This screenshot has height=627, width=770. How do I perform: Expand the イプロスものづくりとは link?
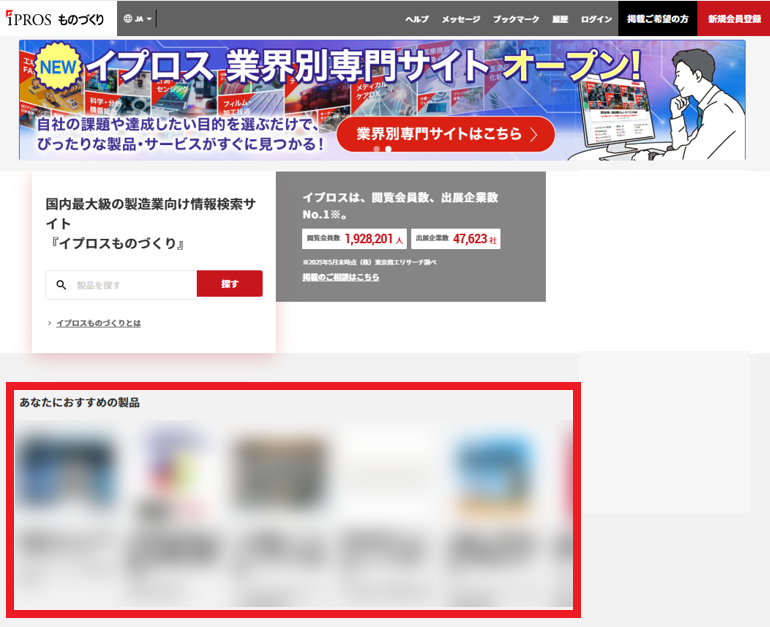tap(98, 323)
